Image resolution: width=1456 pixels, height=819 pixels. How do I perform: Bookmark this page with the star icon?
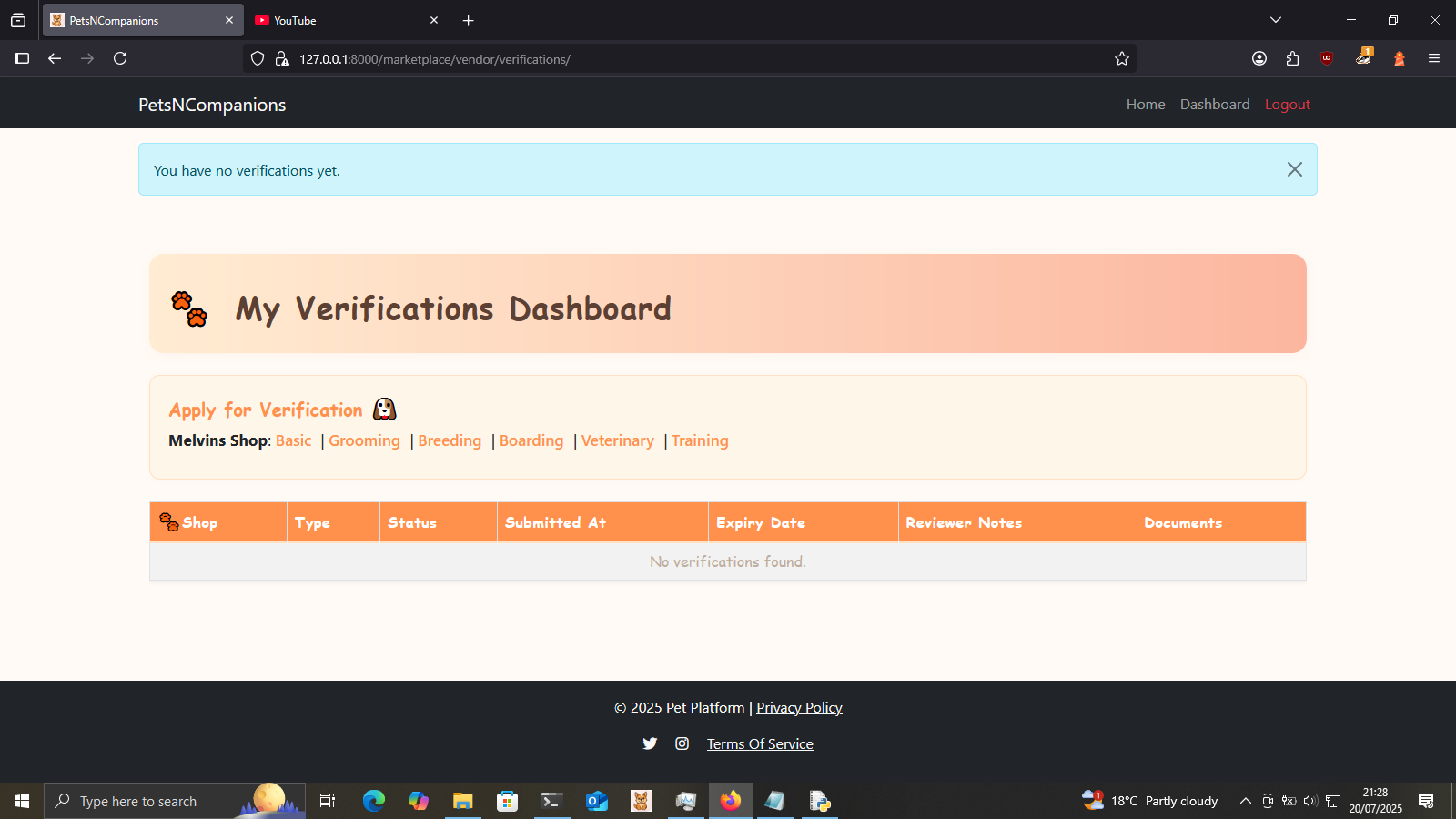coord(1122,58)
